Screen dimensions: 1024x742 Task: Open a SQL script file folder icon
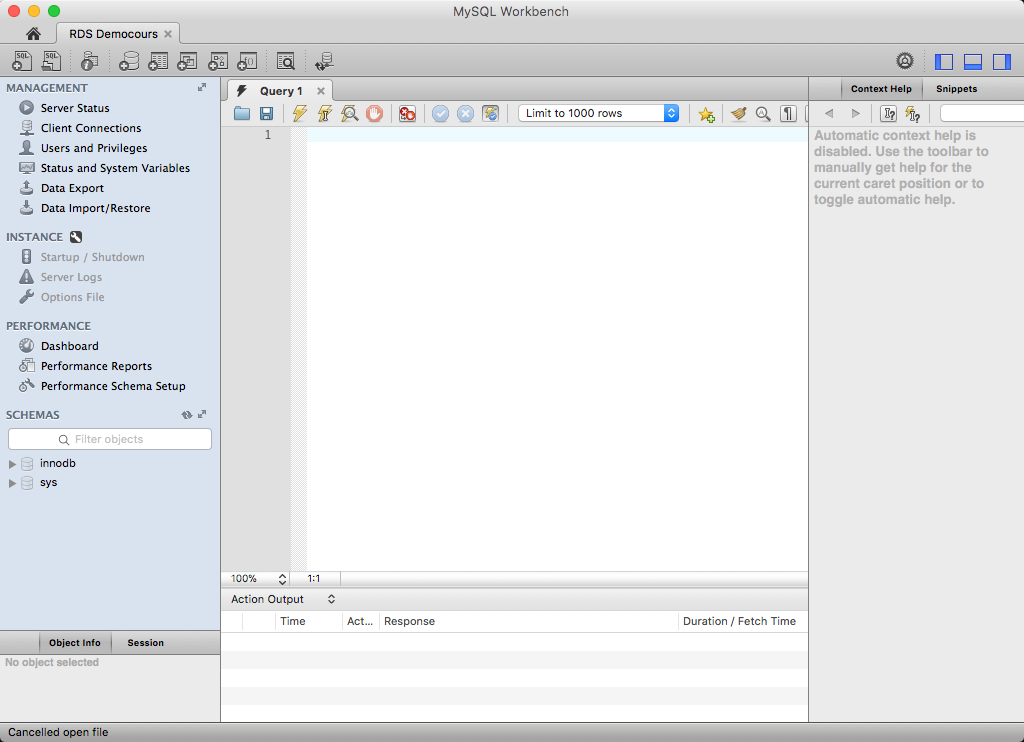pyautogui.click(x=242, y=114)
